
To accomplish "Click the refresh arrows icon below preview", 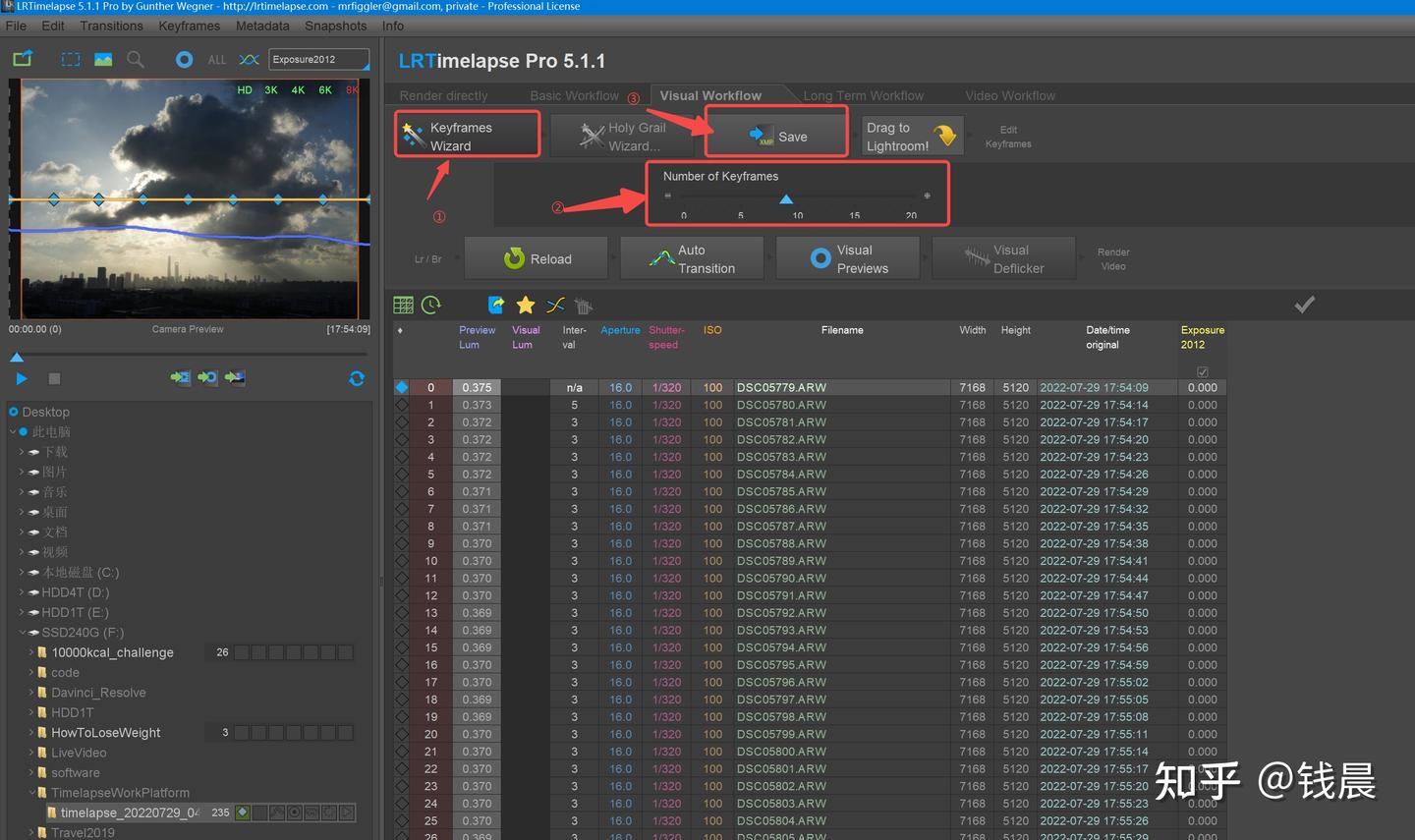I will click(x=357, y=378).
